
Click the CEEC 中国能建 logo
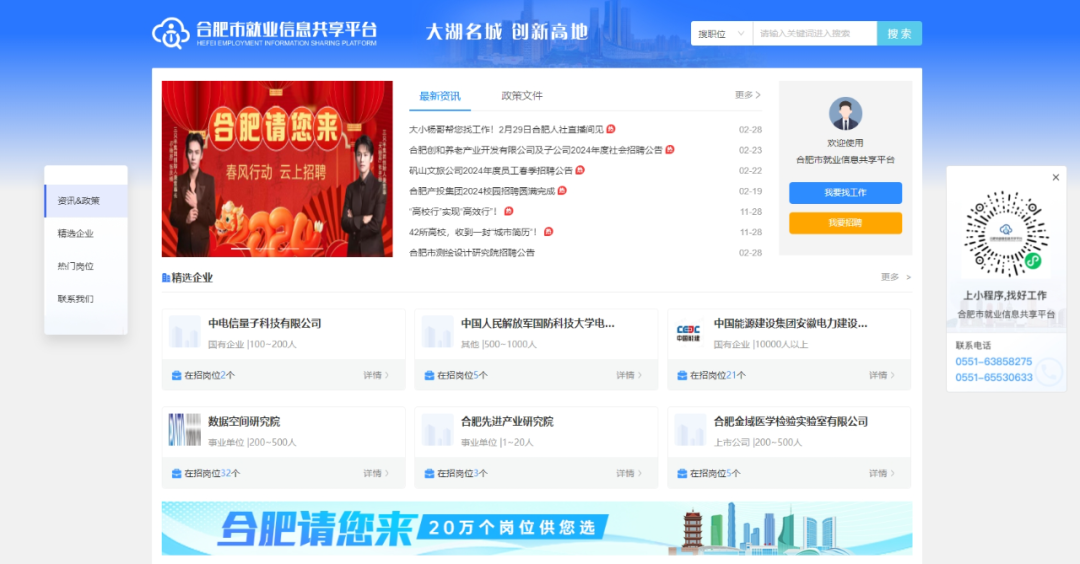(688, 333)
